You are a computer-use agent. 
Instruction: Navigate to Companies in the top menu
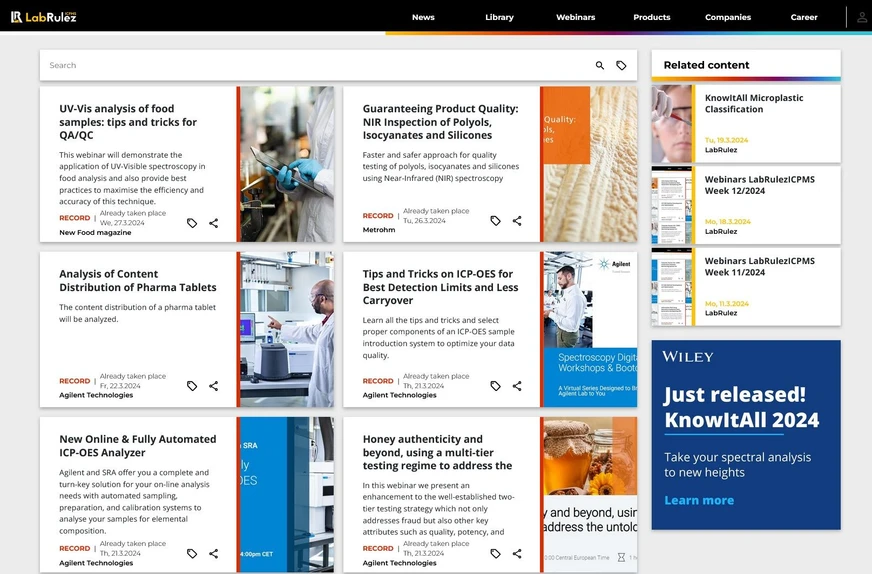coord(728,17)
